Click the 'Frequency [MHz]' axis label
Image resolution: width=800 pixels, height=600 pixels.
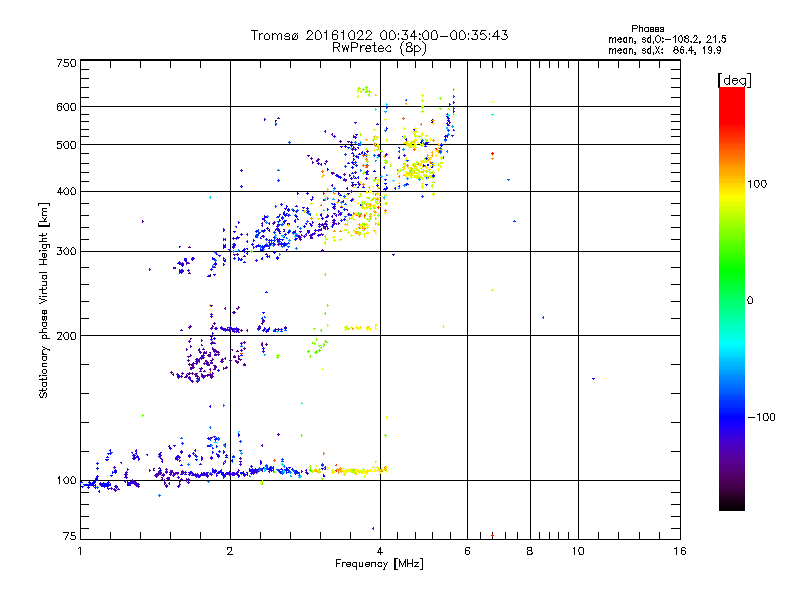coord(379,564)
